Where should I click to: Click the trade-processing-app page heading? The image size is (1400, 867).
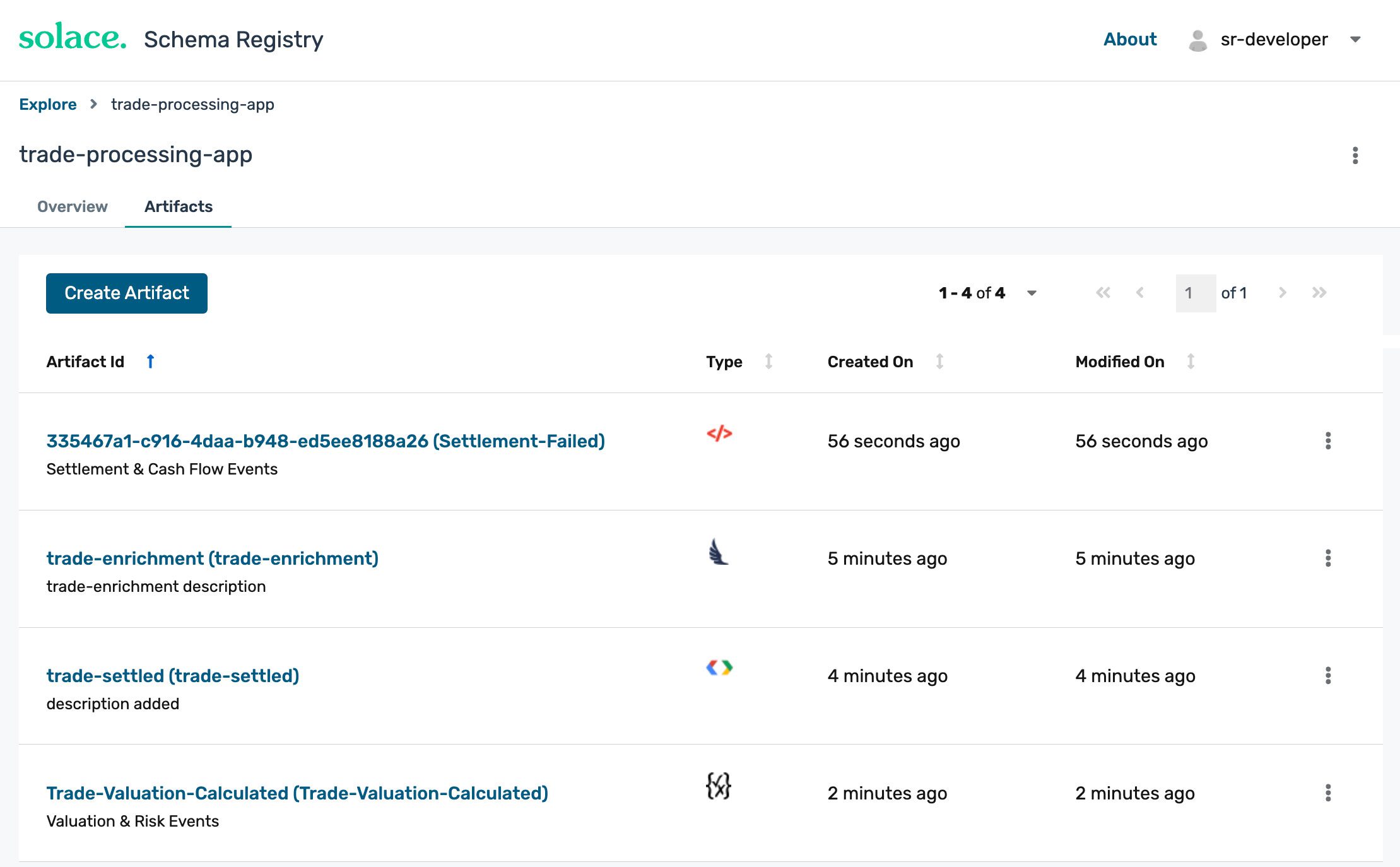[136, 155]
